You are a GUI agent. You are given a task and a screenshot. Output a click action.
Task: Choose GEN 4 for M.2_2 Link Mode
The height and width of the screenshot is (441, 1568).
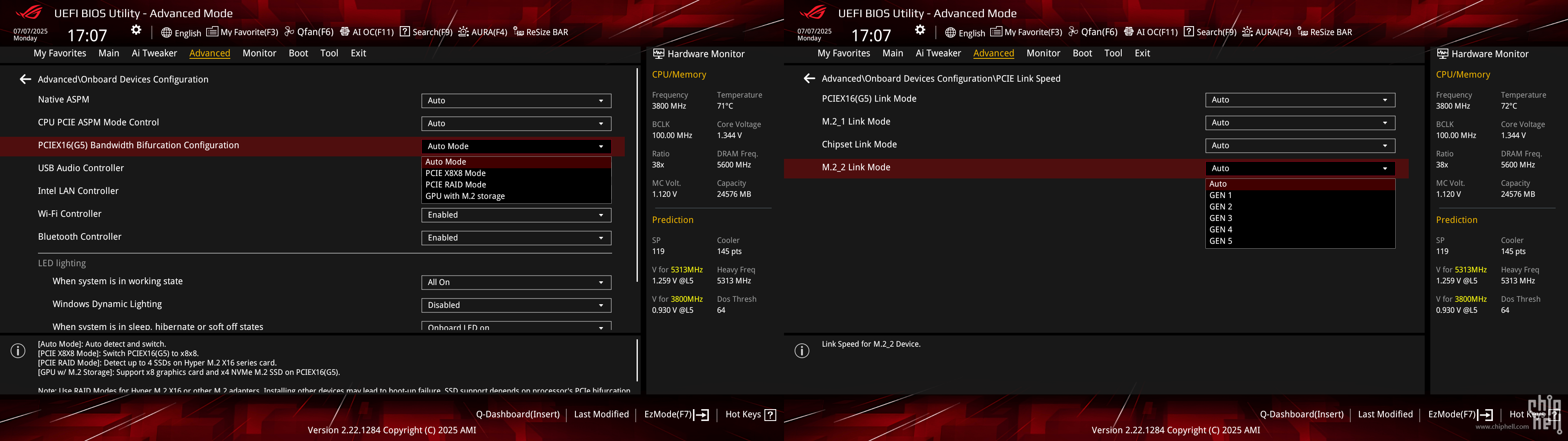(x=1300, y=229)
